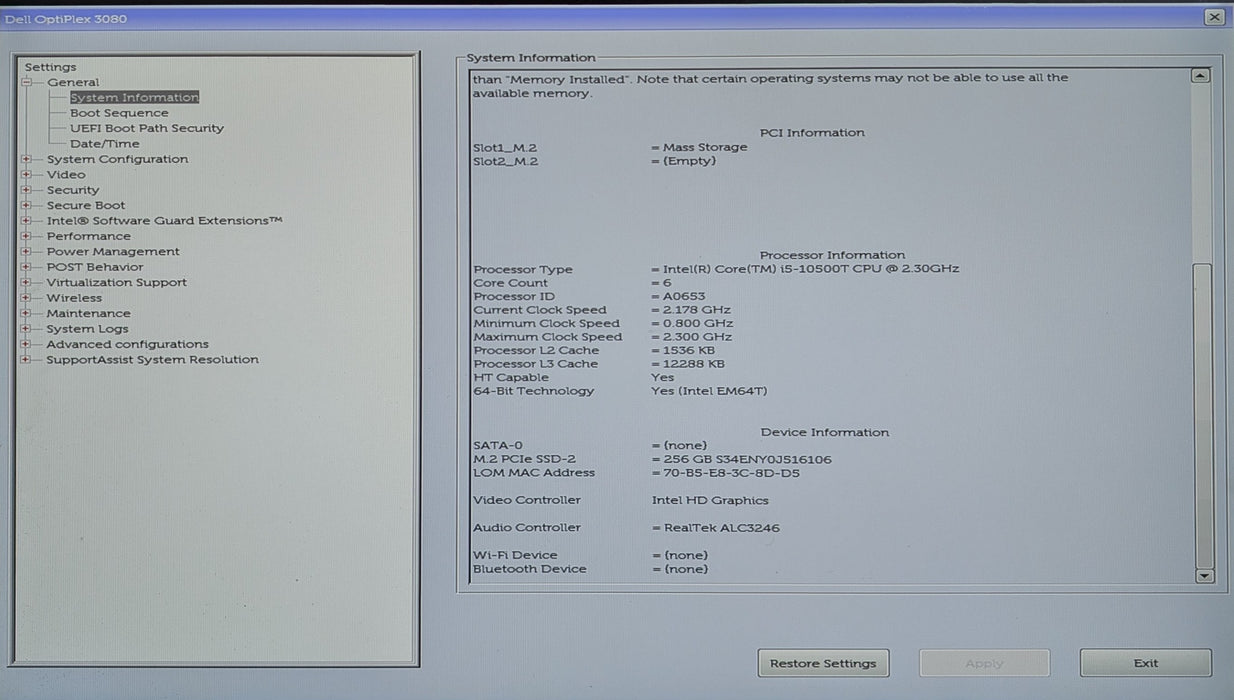Expand Intel Software Guard Extensions node
Viewport: 1234px width, 700px height.
tap(26, 220)
